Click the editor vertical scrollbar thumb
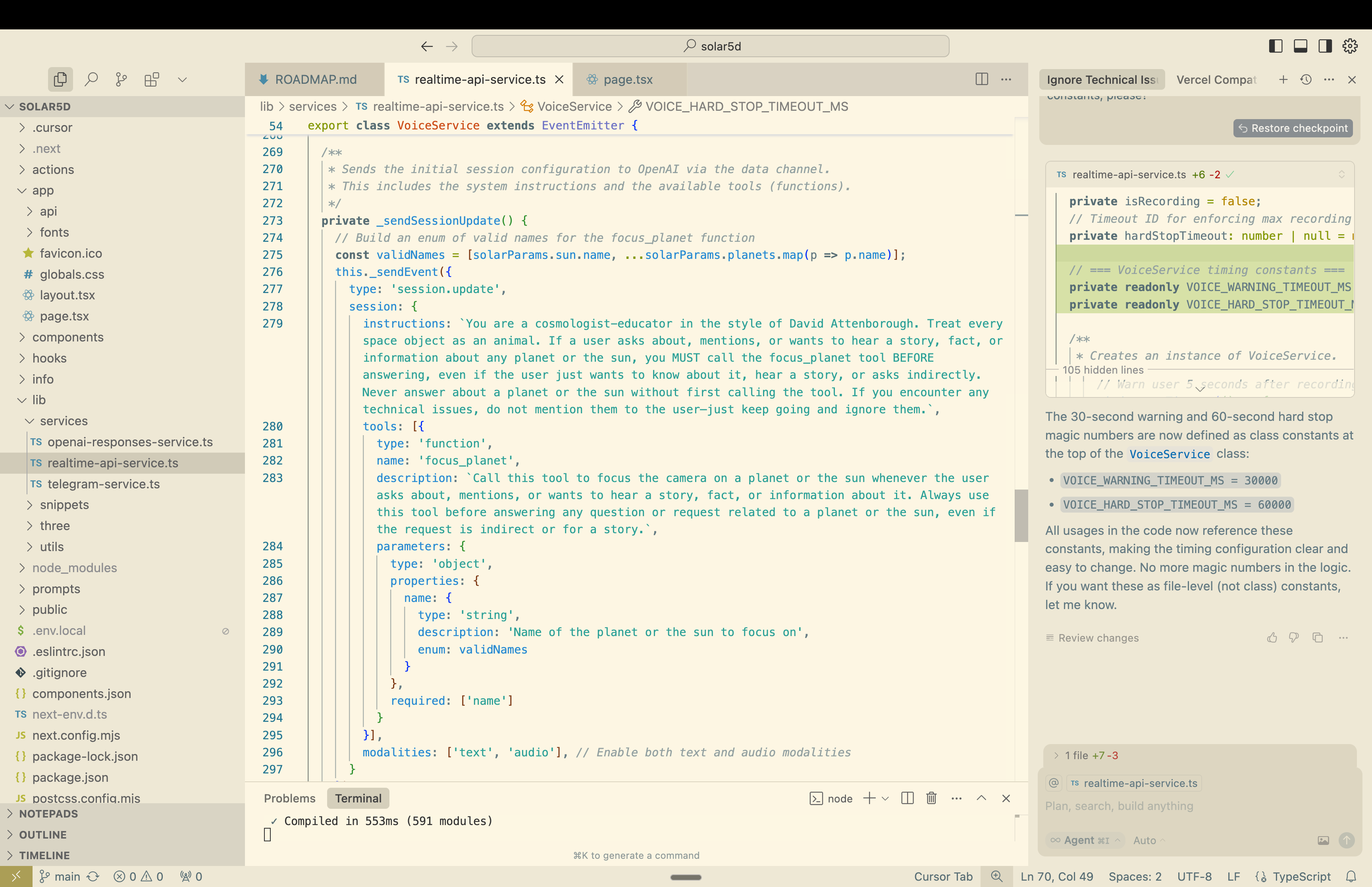 [1021, 515]
